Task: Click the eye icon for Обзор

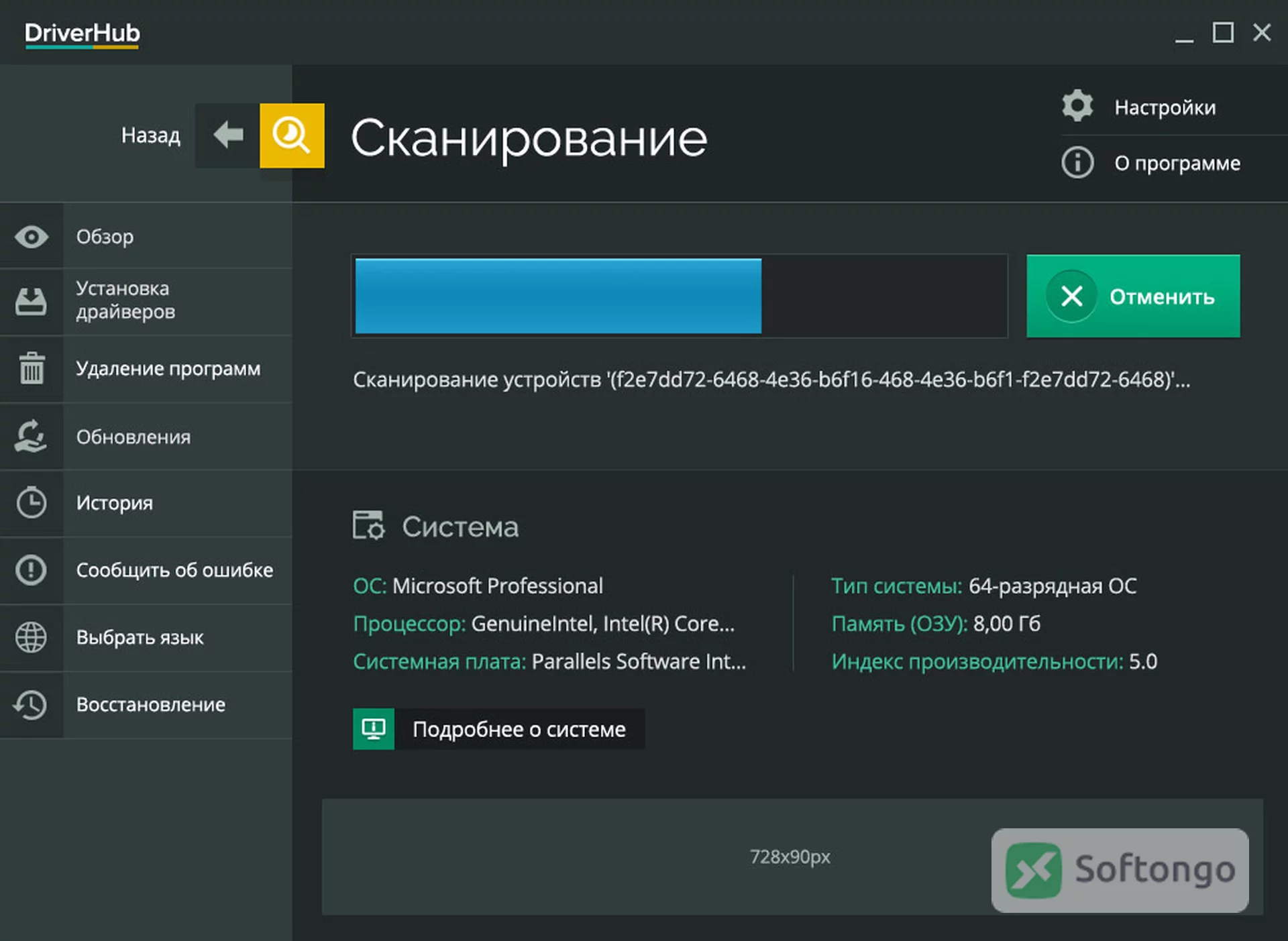Action: [x=32, y=237]
